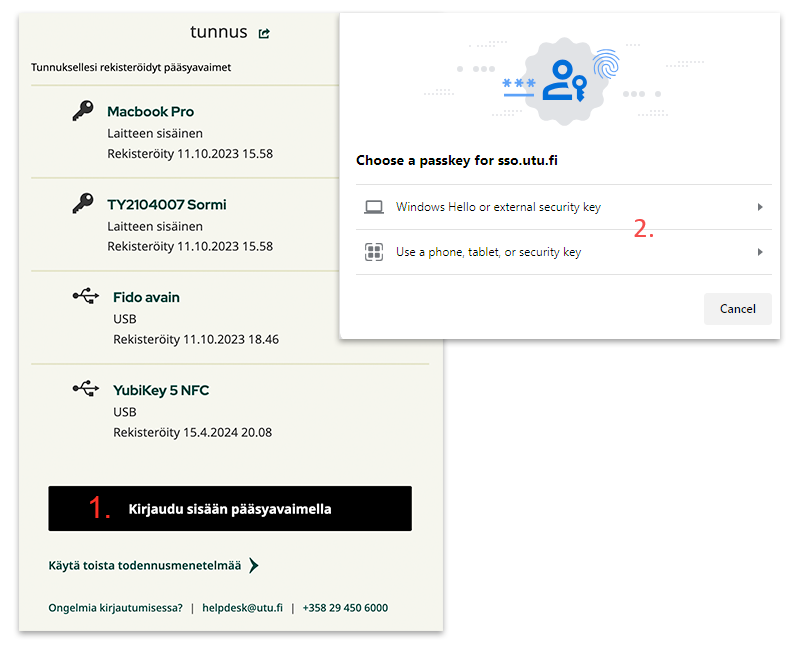Image resolution: width=794 pixels, height=648 pixels.
Task: Select the Macbook Pro passkey name
Action: point(150,112)
